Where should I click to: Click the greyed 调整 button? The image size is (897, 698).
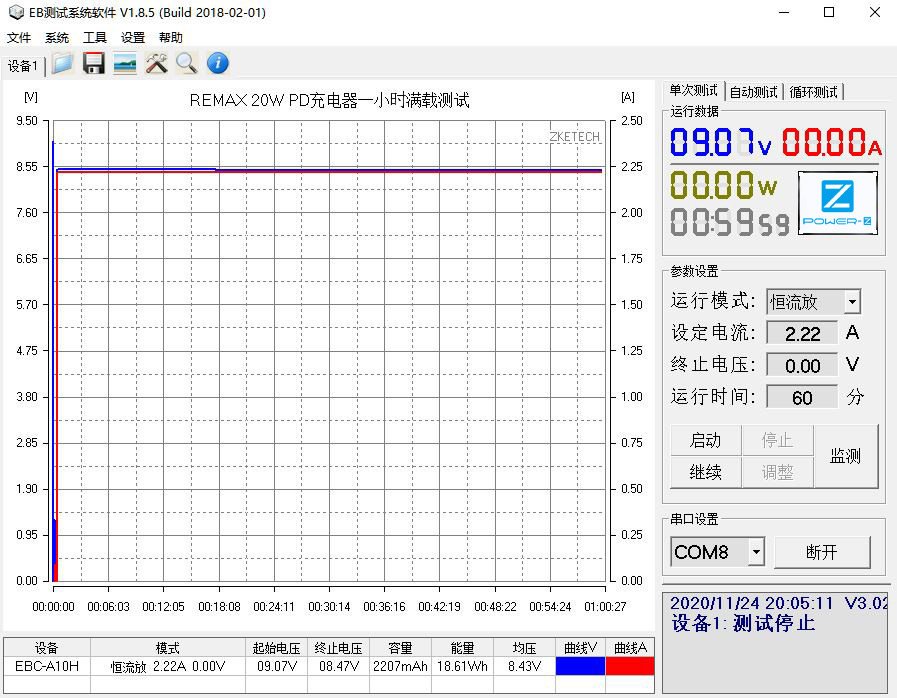click(777, 472)
